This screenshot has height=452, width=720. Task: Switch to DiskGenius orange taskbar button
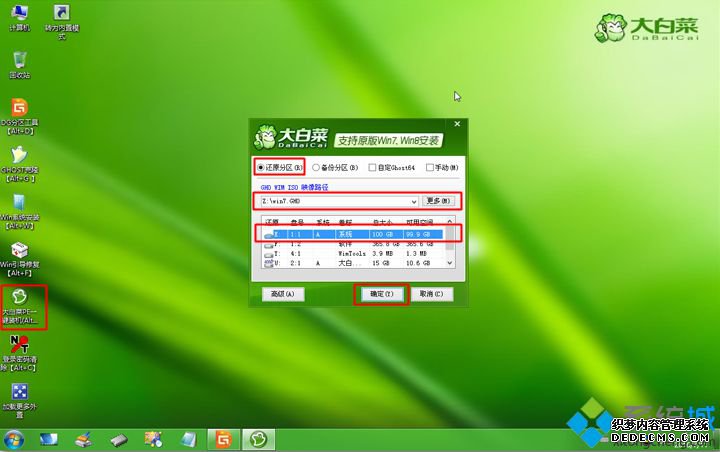point(224,440)
